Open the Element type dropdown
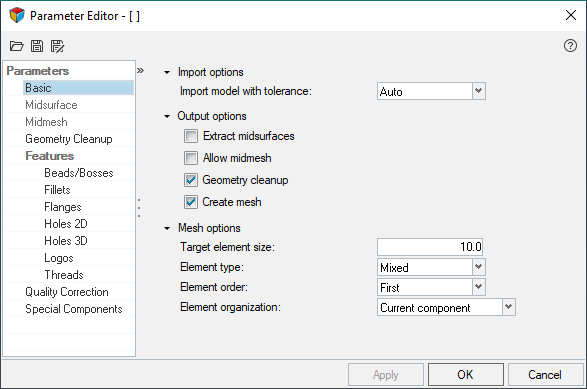 tap(431, 267)
